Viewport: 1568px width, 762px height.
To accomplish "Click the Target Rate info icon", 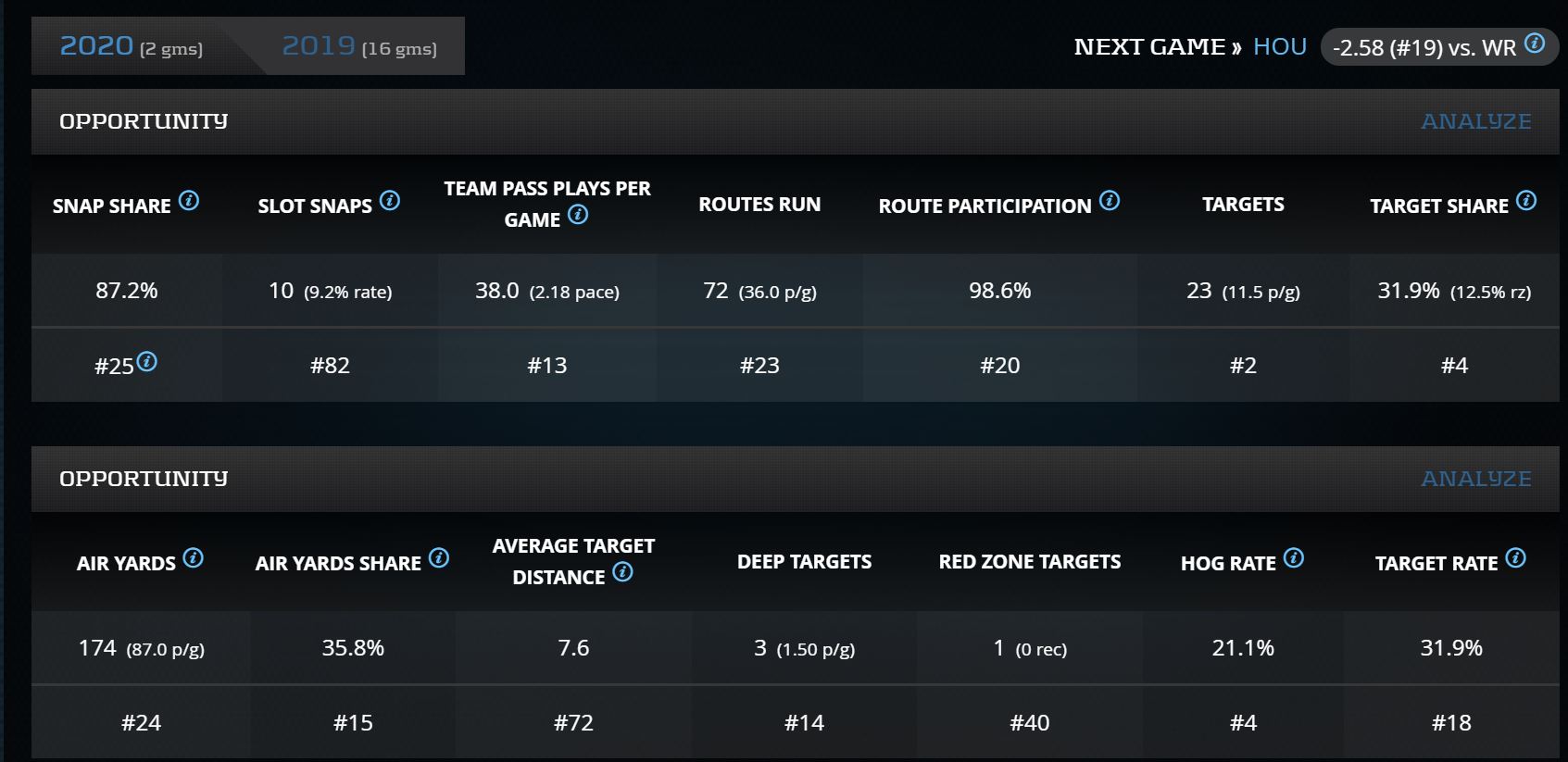I will [x=1516, y=558].
